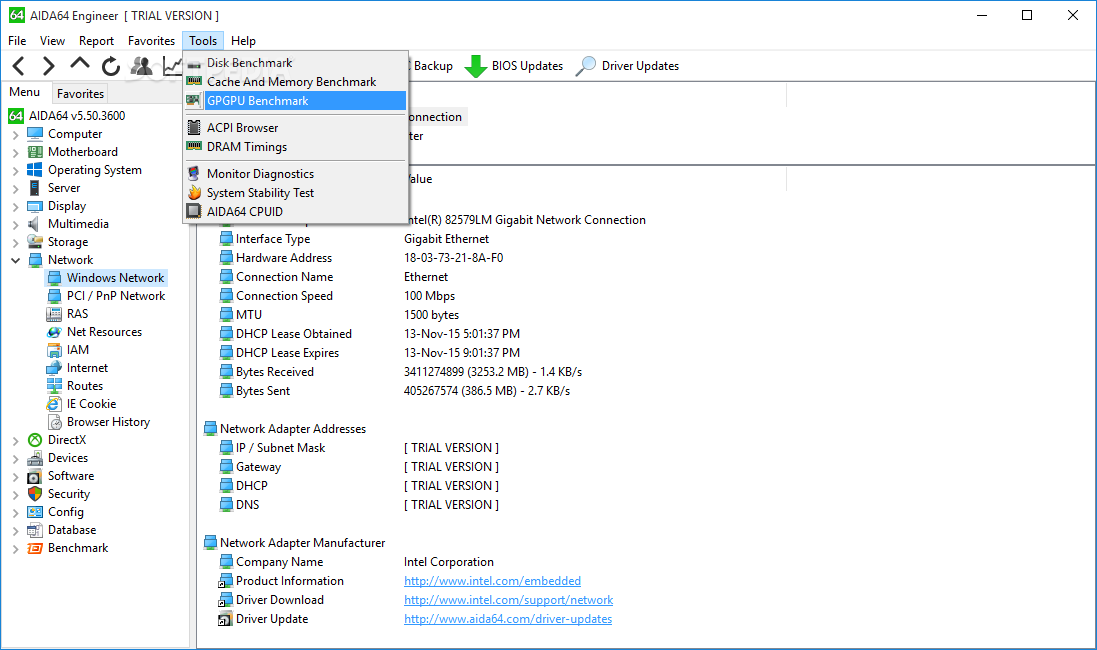Expand the Benchmark tree node
The image size is (1097, 650).
click(15, 549)
